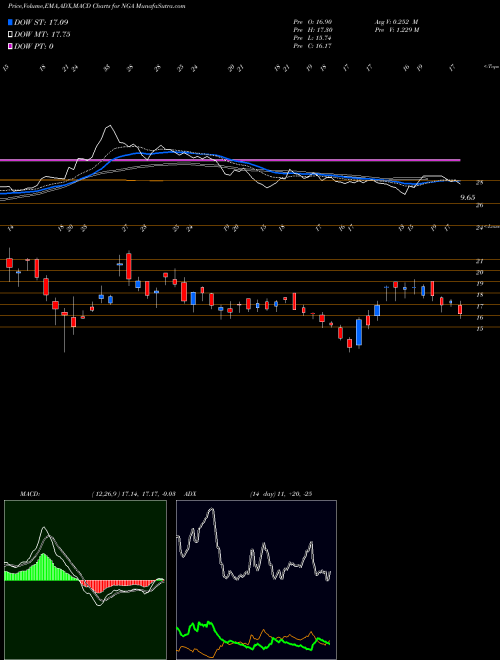Click the 'Pre O: 16.90' open value
Viewport: 500px width, 660px height.
tap(313, 22)
